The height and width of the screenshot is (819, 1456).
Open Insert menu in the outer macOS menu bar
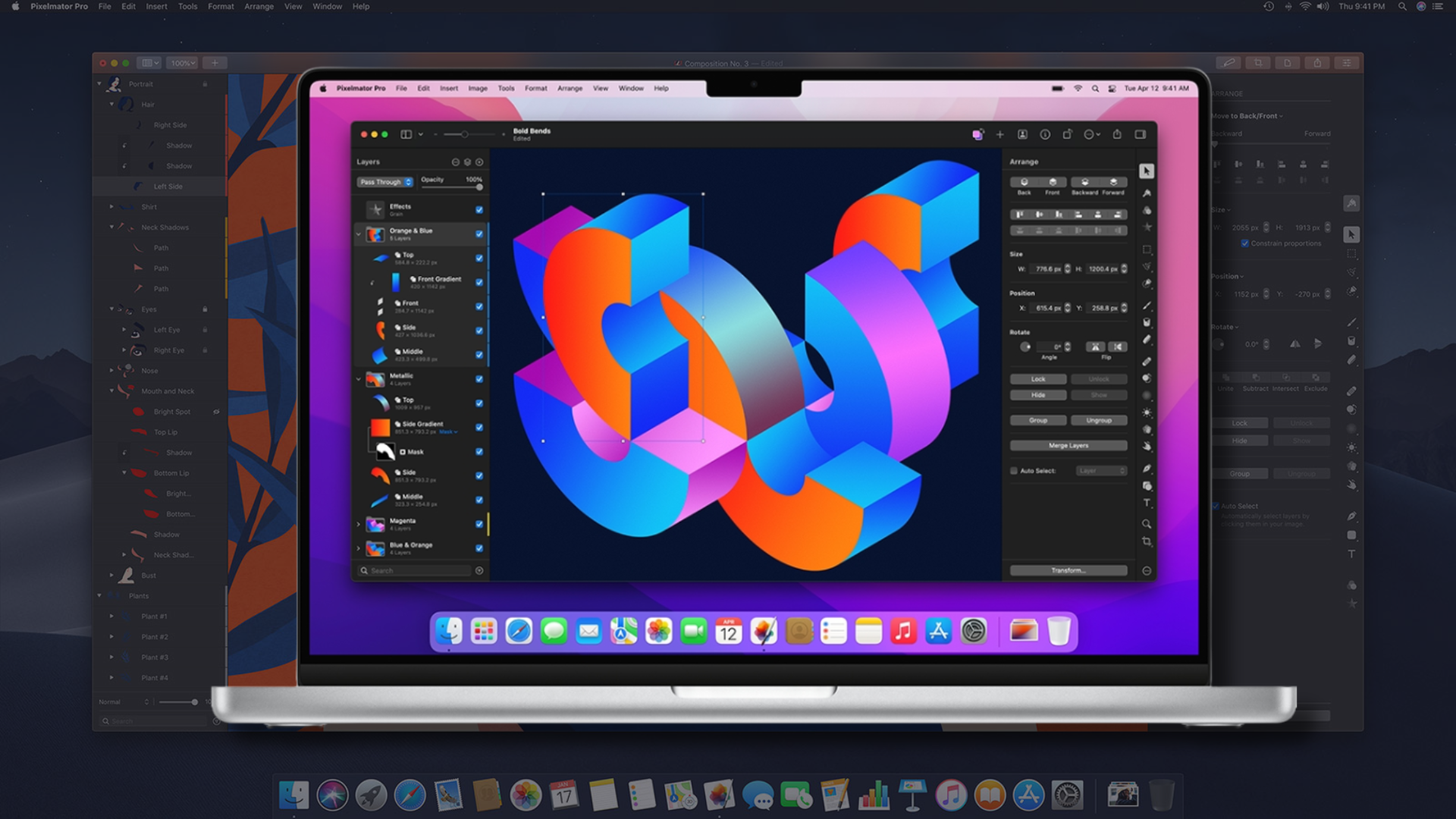tap(156, 6)
